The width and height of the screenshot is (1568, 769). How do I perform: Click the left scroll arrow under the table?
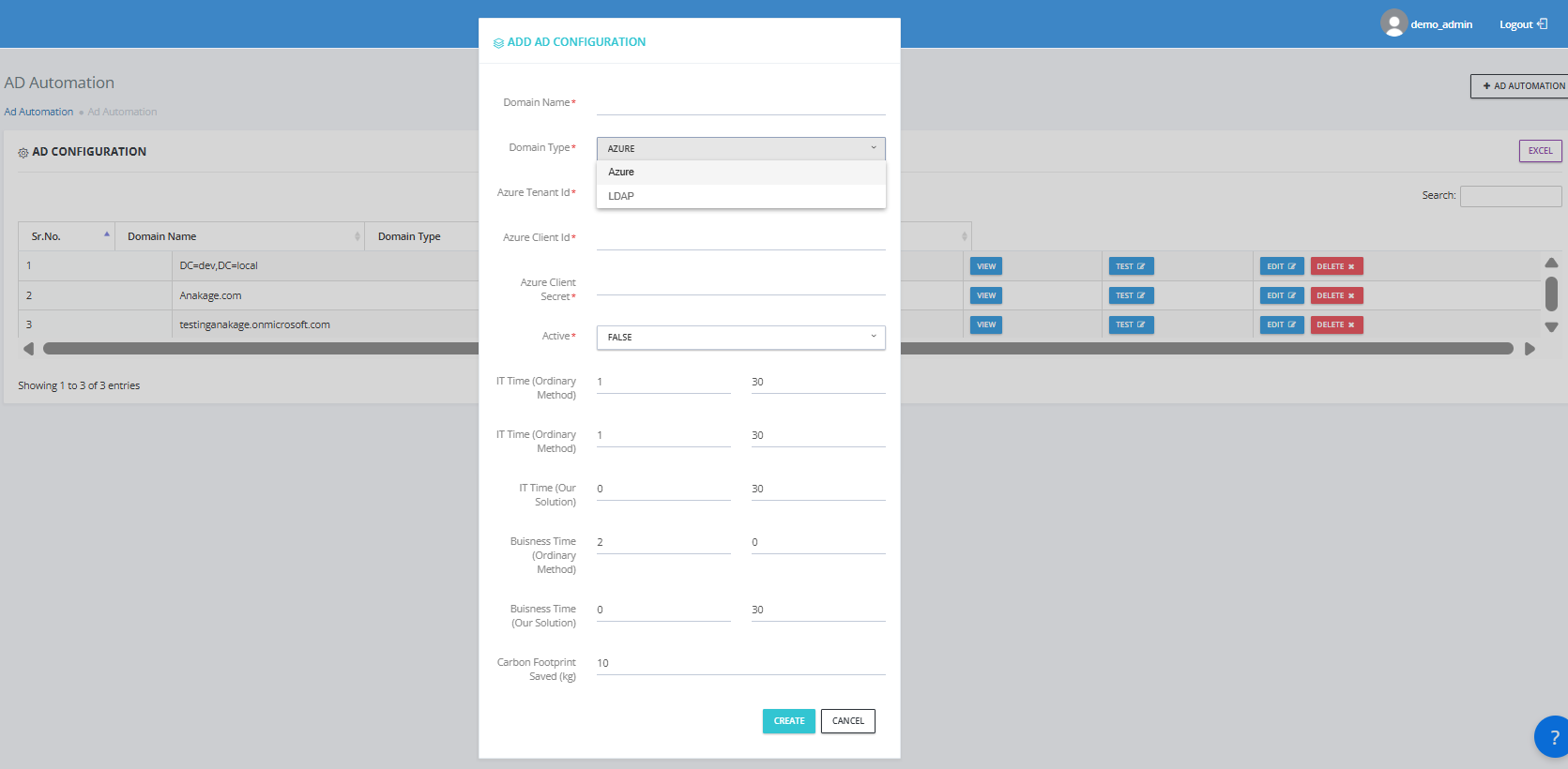pos(28,349)
